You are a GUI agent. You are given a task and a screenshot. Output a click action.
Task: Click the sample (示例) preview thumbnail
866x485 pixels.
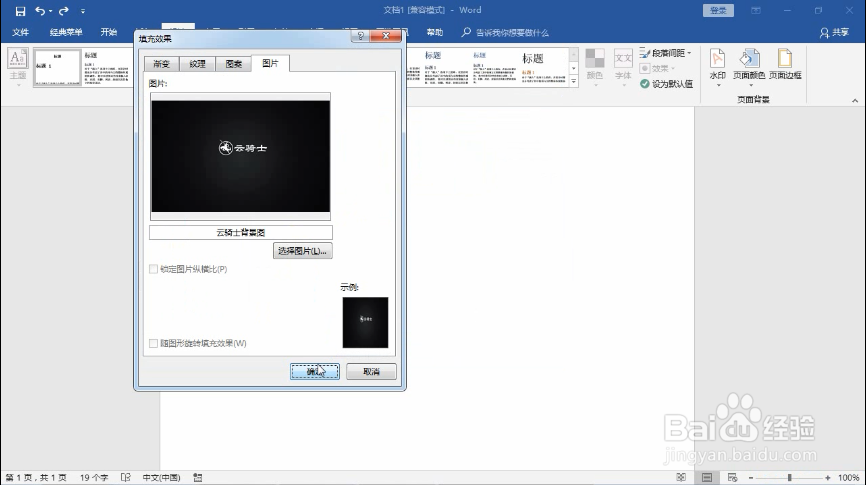click(365, 323)
